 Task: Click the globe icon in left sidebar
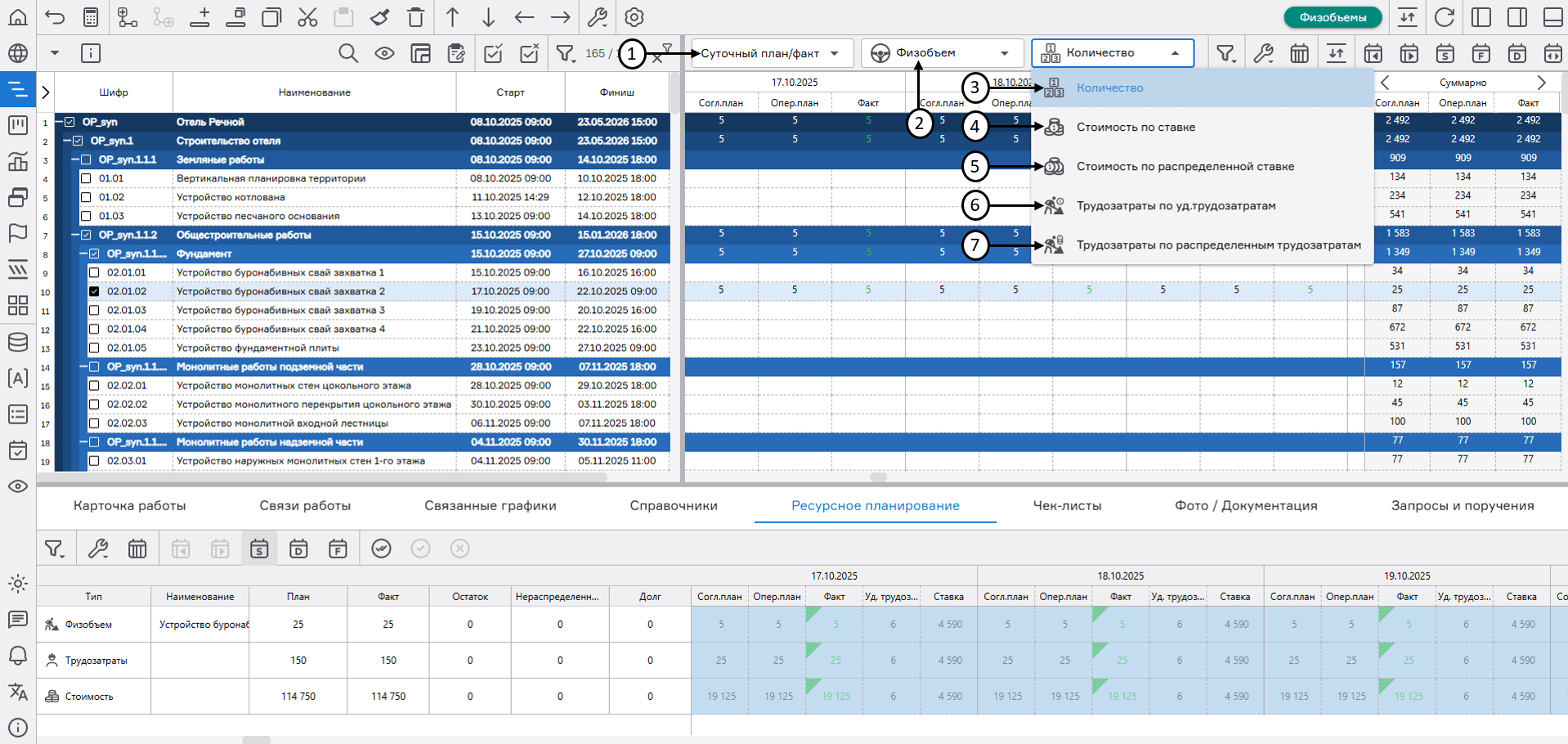(18, 54)
